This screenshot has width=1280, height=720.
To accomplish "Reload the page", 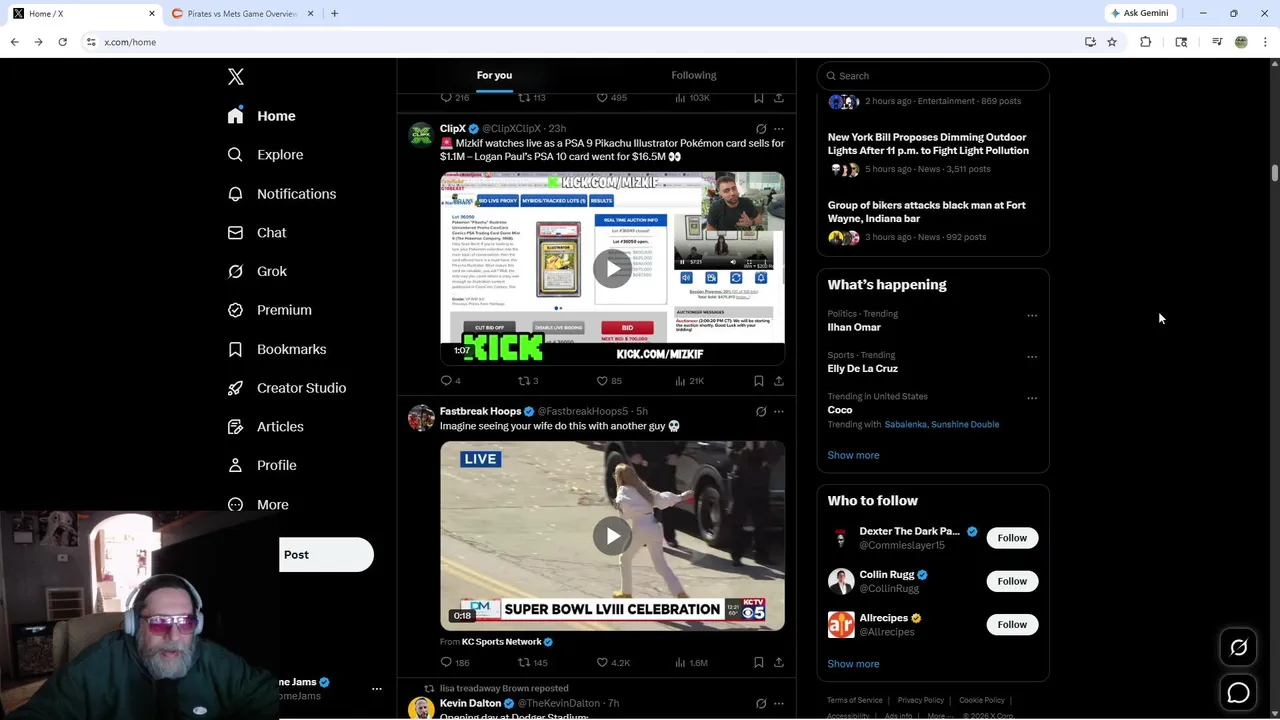I will coord(62,42).
